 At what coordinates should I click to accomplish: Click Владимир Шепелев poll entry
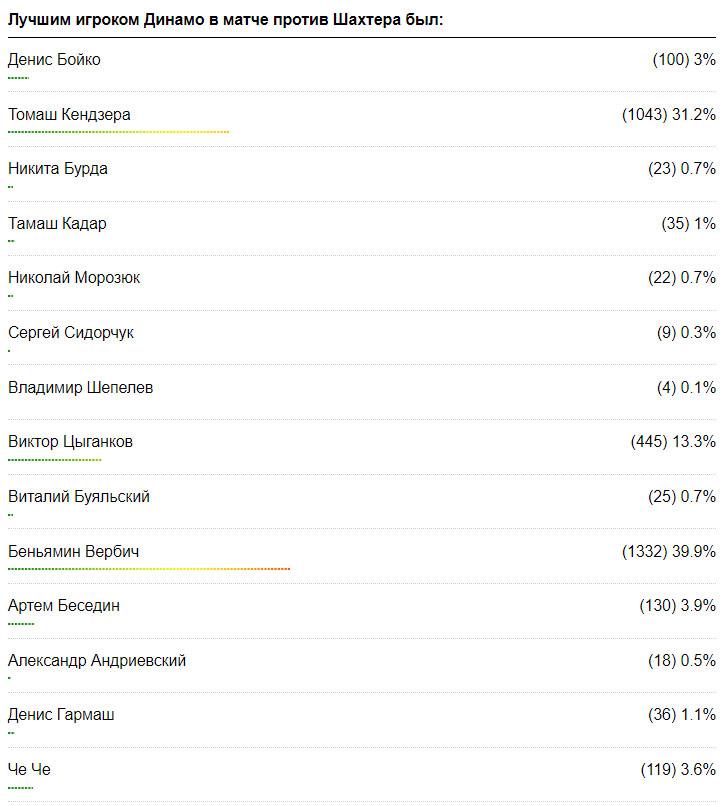(x=81, y=388)
